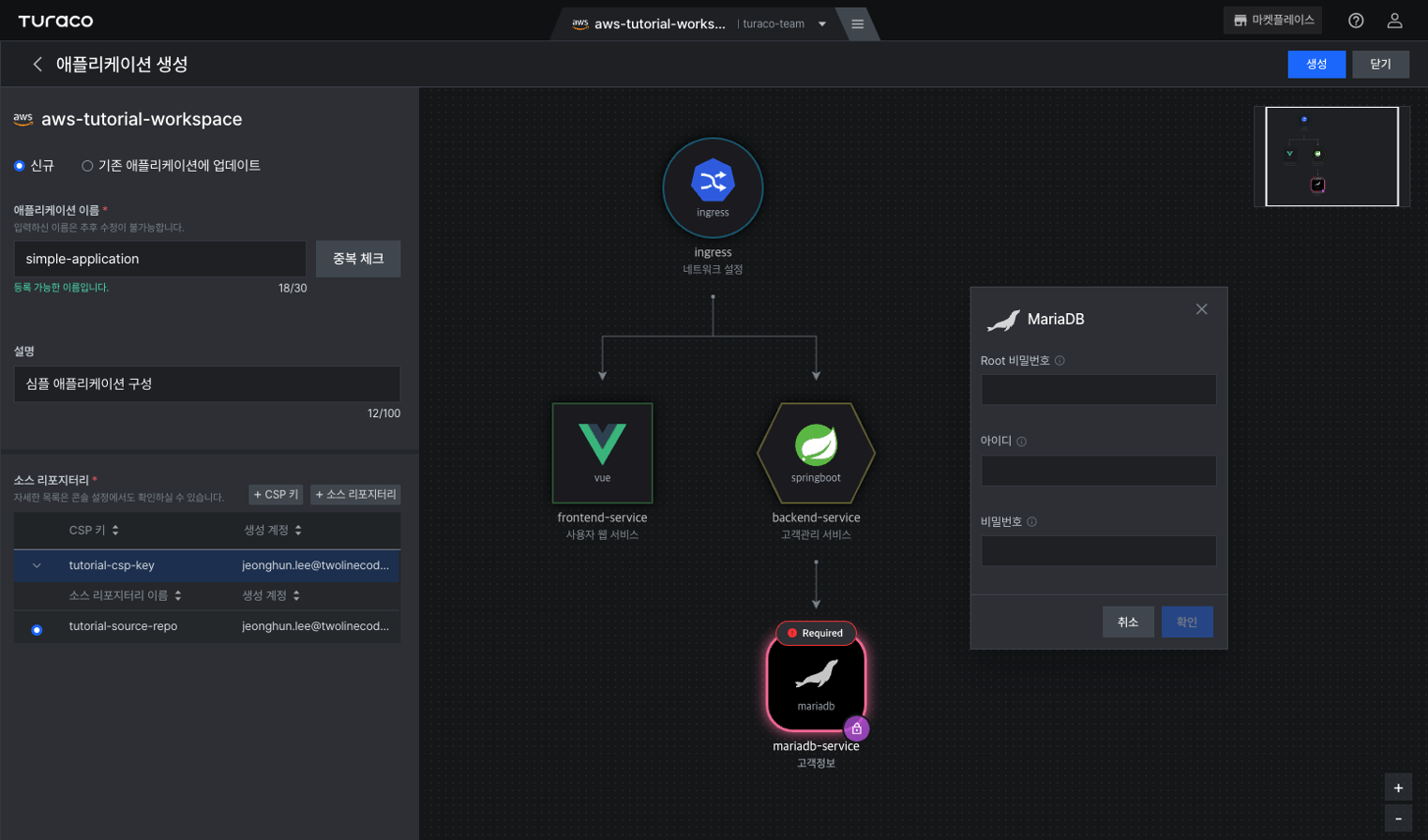Click the Required warning badge

[x=816, y=633]
